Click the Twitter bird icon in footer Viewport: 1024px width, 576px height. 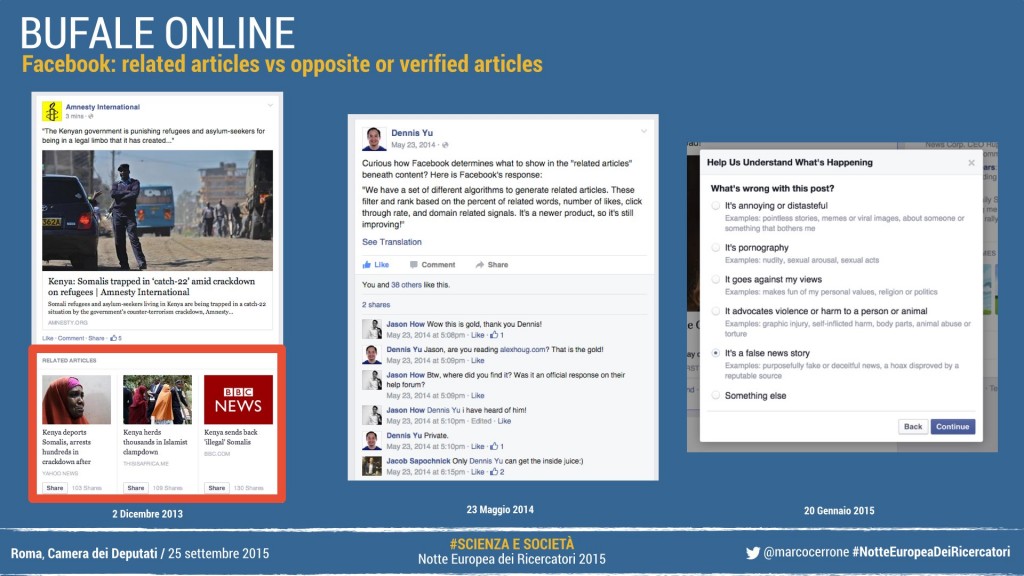(x=752, y=553)
